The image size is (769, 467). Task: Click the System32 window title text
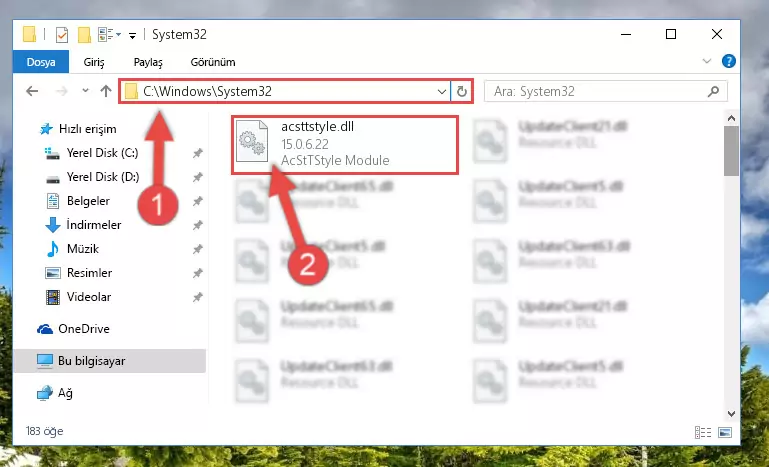(x=179, y=34)
